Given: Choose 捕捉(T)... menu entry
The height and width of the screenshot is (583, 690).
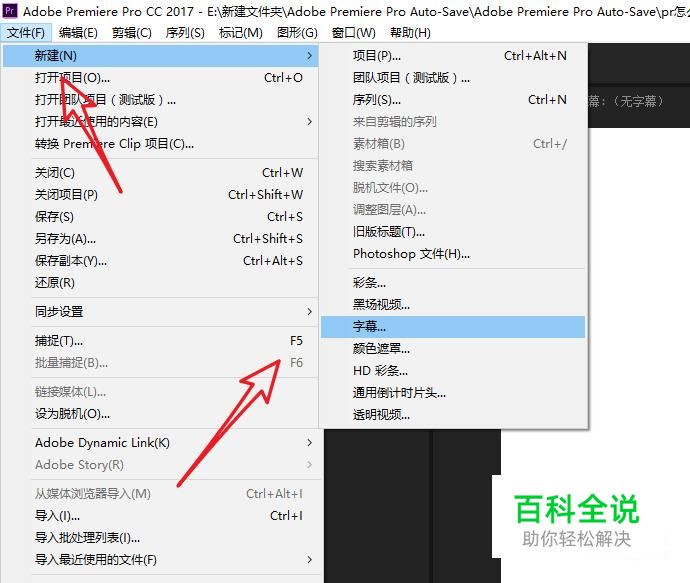Looking at the screenshot, I should [161, 341].
